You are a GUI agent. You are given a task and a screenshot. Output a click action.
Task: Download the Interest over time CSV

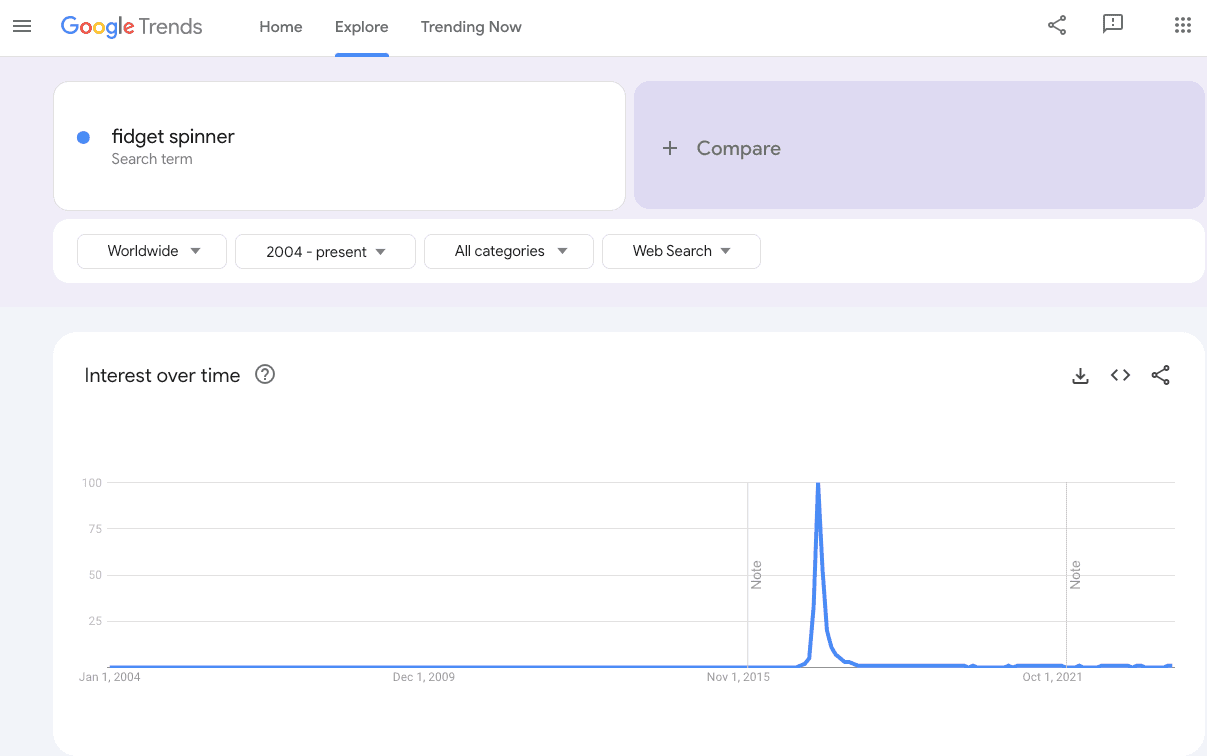pyautogui.click(x=1080, y=376)
